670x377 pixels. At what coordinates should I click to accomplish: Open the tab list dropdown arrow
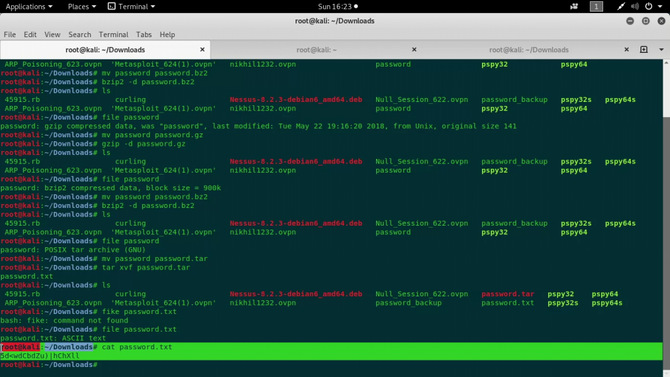tap(661, 50)
